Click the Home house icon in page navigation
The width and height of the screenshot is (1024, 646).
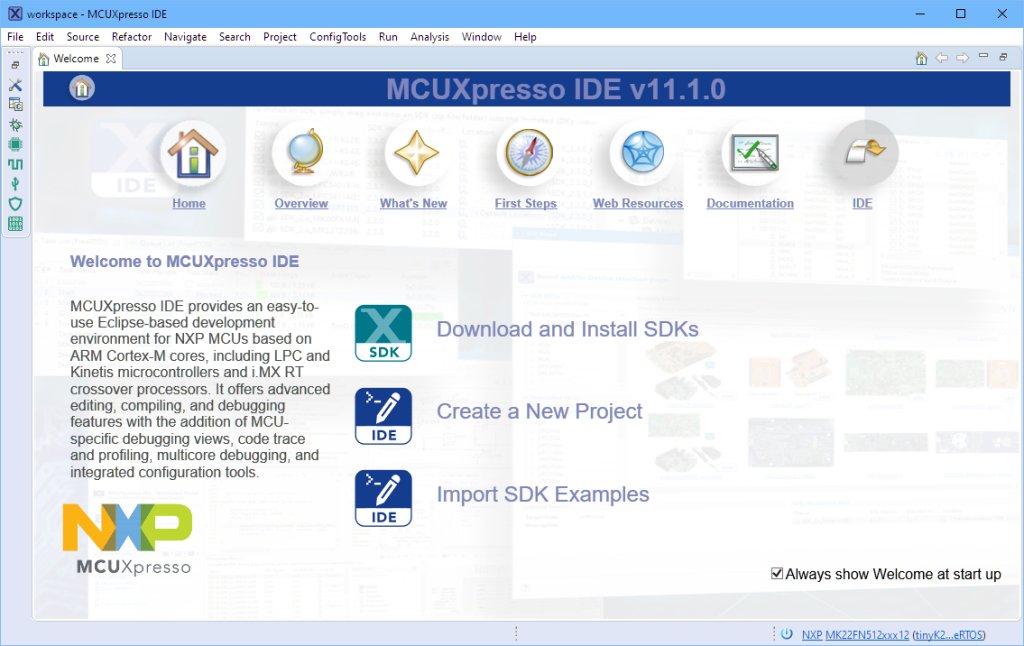(192, 153)
